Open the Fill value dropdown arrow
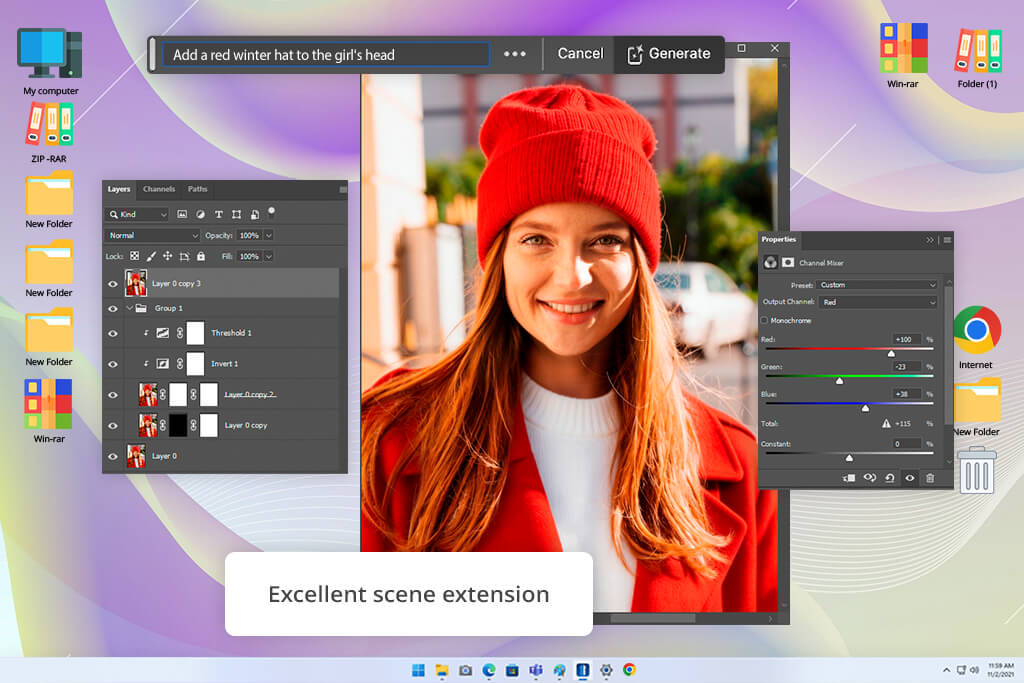1024x683 pixels. point(268,257)
